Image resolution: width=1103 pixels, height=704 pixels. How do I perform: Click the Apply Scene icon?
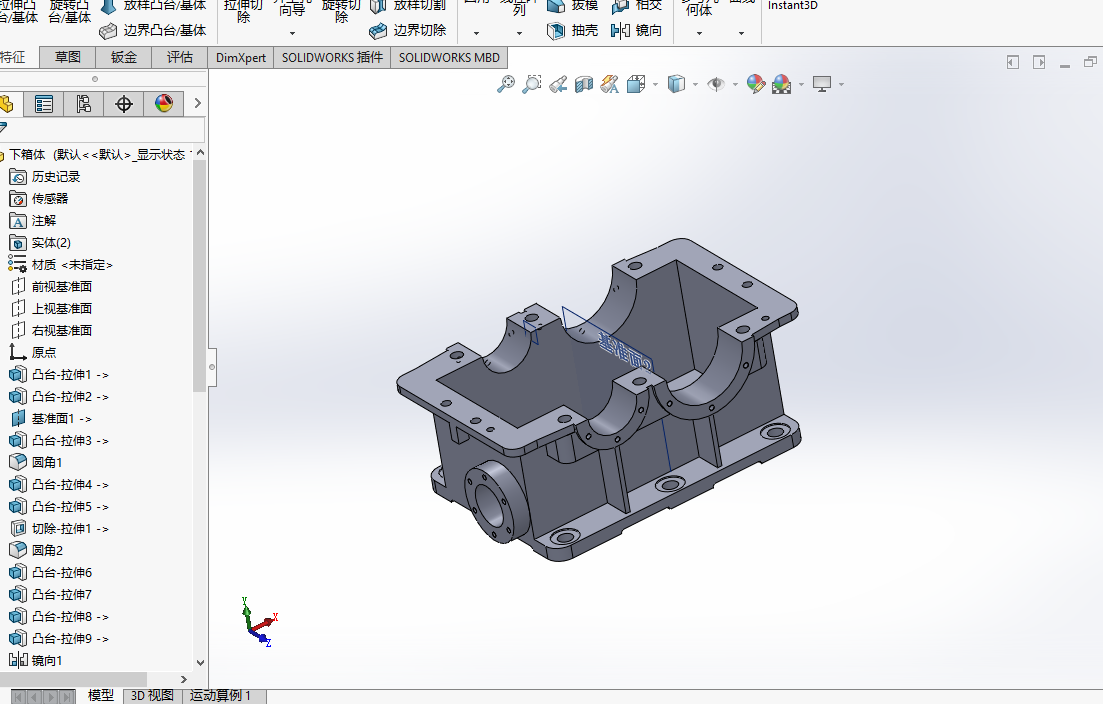[x=782, y=84]
